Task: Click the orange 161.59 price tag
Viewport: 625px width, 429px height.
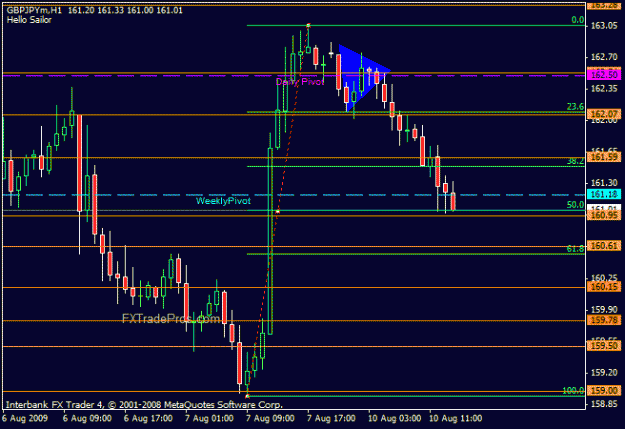Action: (604, 157)
